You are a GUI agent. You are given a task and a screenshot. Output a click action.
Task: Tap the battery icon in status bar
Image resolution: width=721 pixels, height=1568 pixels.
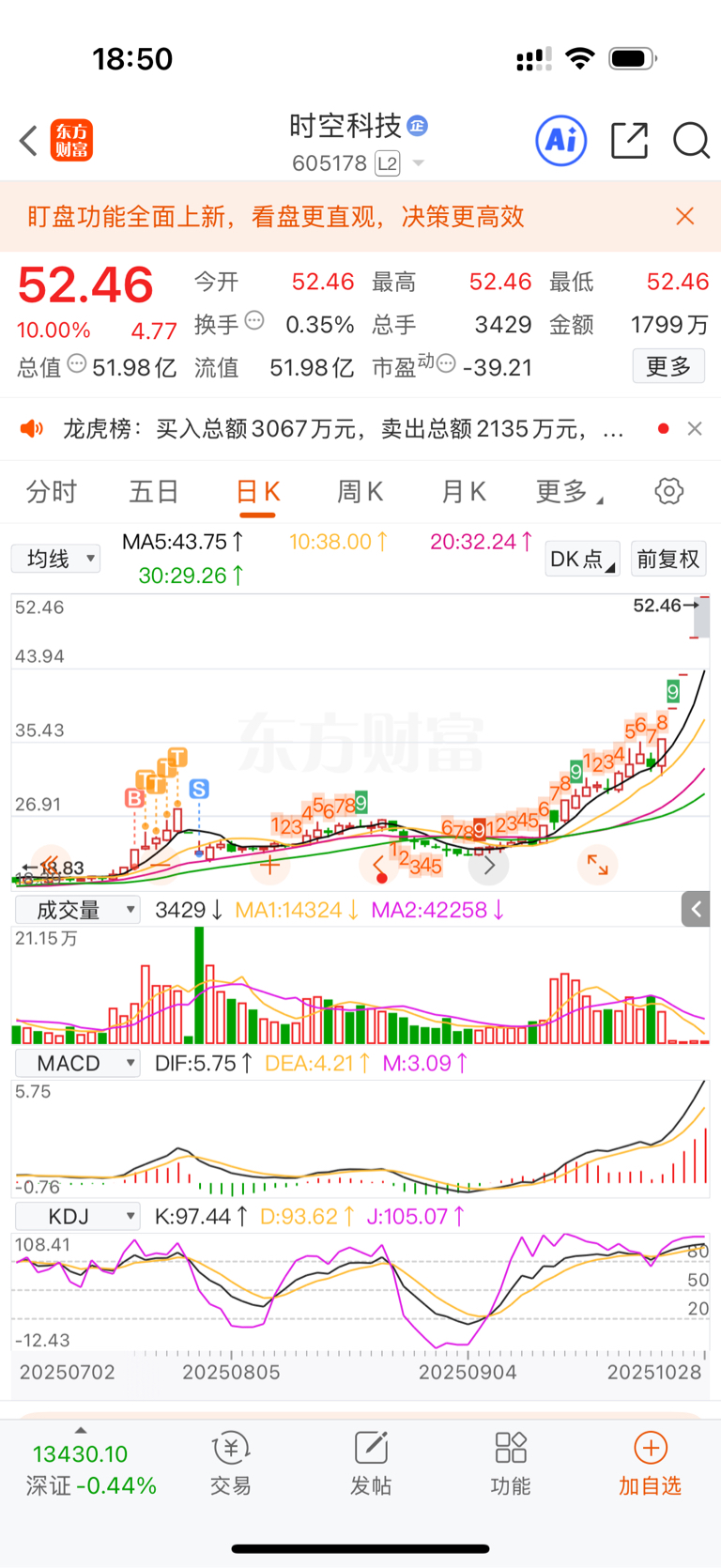coord(633,59)
